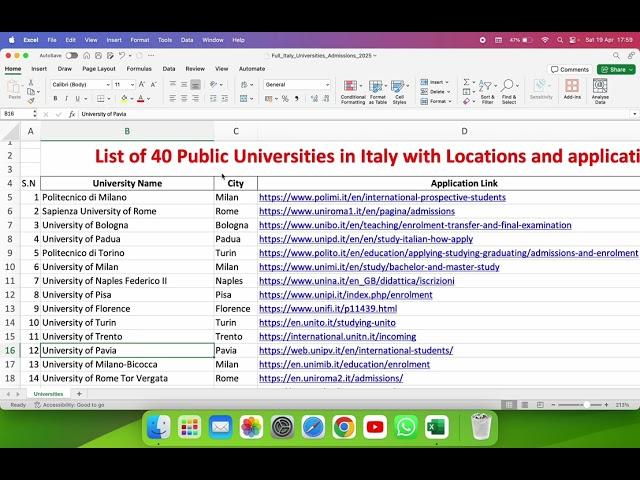This screenshot has width=640, height=480.
Task: Toggle Bold formatting
Action: [55, 98]
